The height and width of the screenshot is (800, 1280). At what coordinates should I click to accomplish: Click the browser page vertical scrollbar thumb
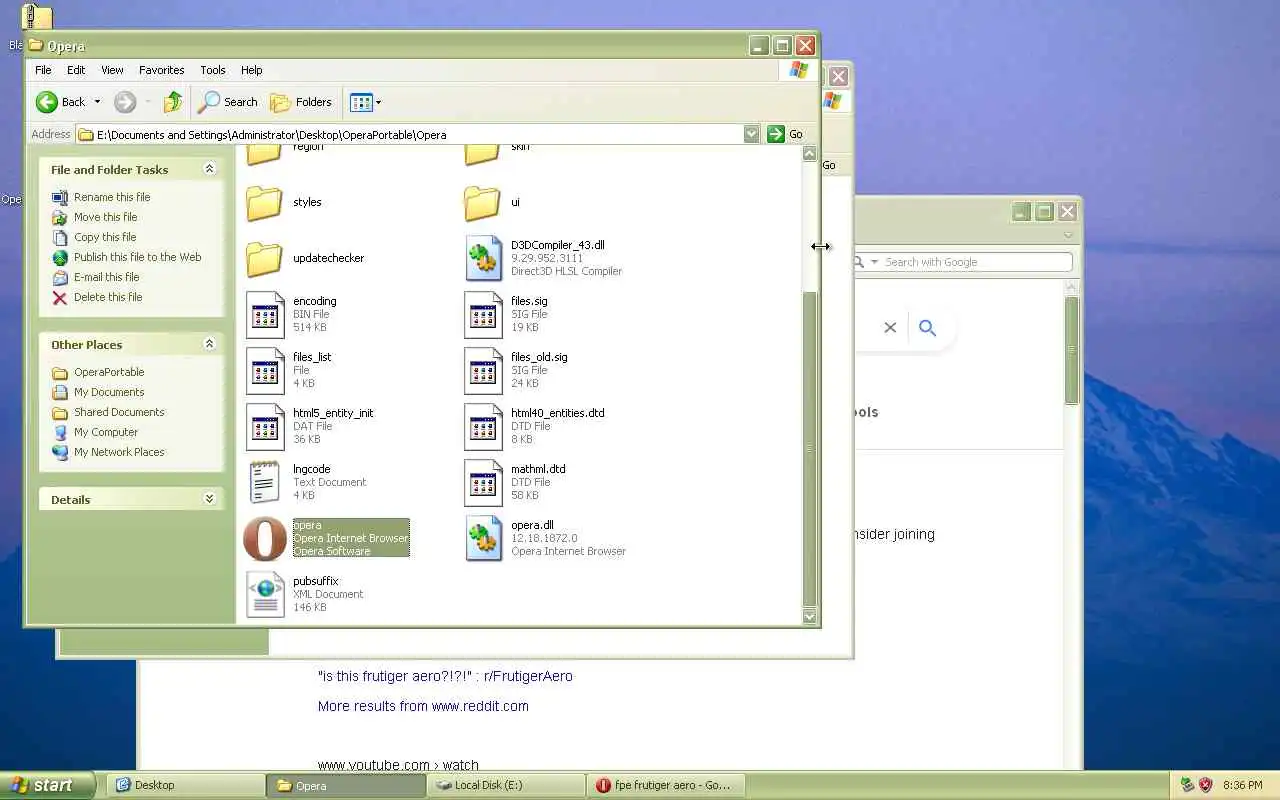pyautogui.click(x=1072, y=350)
